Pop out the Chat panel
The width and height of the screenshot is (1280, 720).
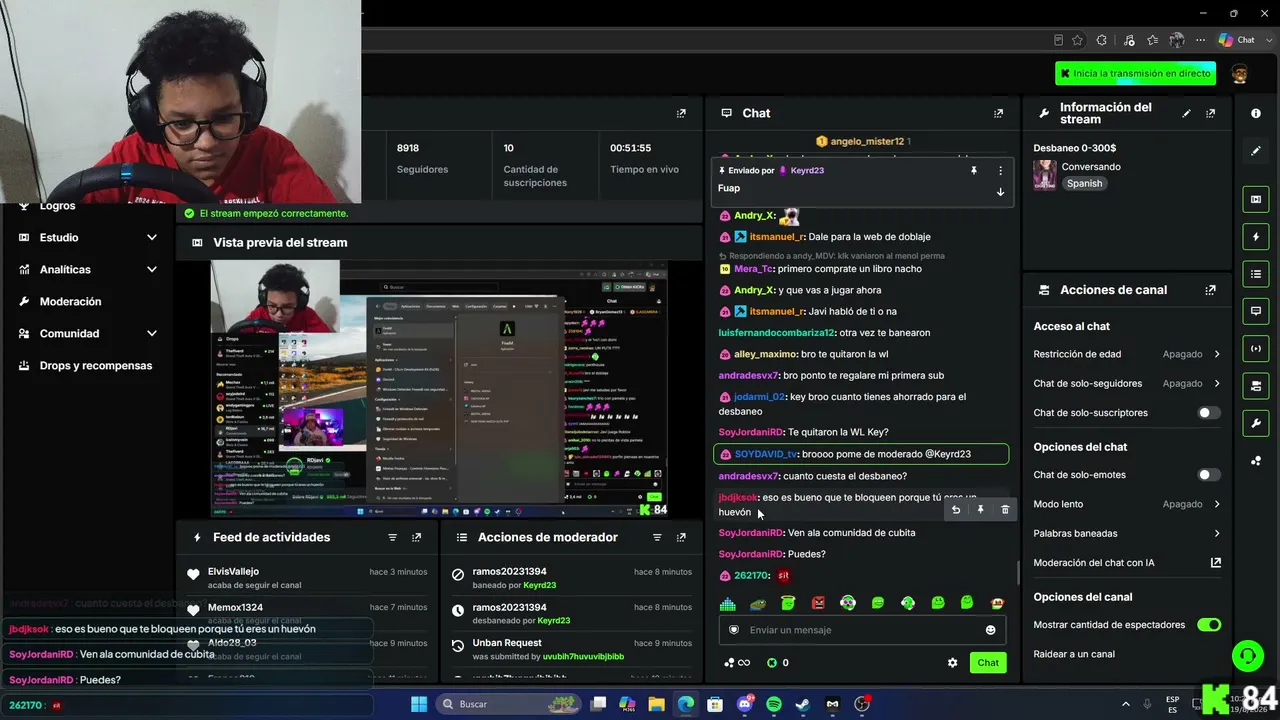pos(998,114)
